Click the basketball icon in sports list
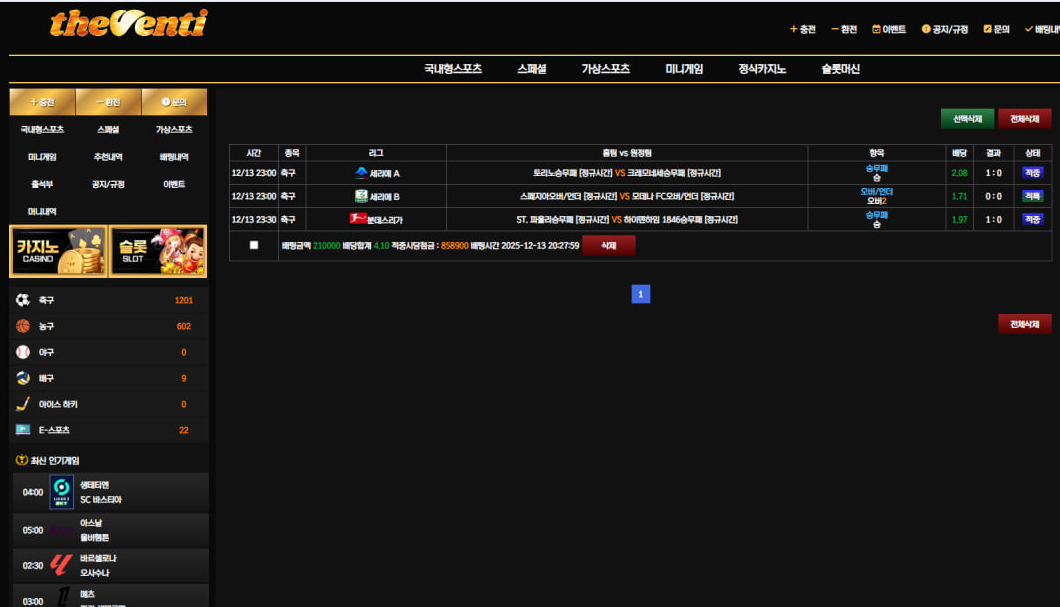This screenshot has height=607, width=1060. coord(23,326)
